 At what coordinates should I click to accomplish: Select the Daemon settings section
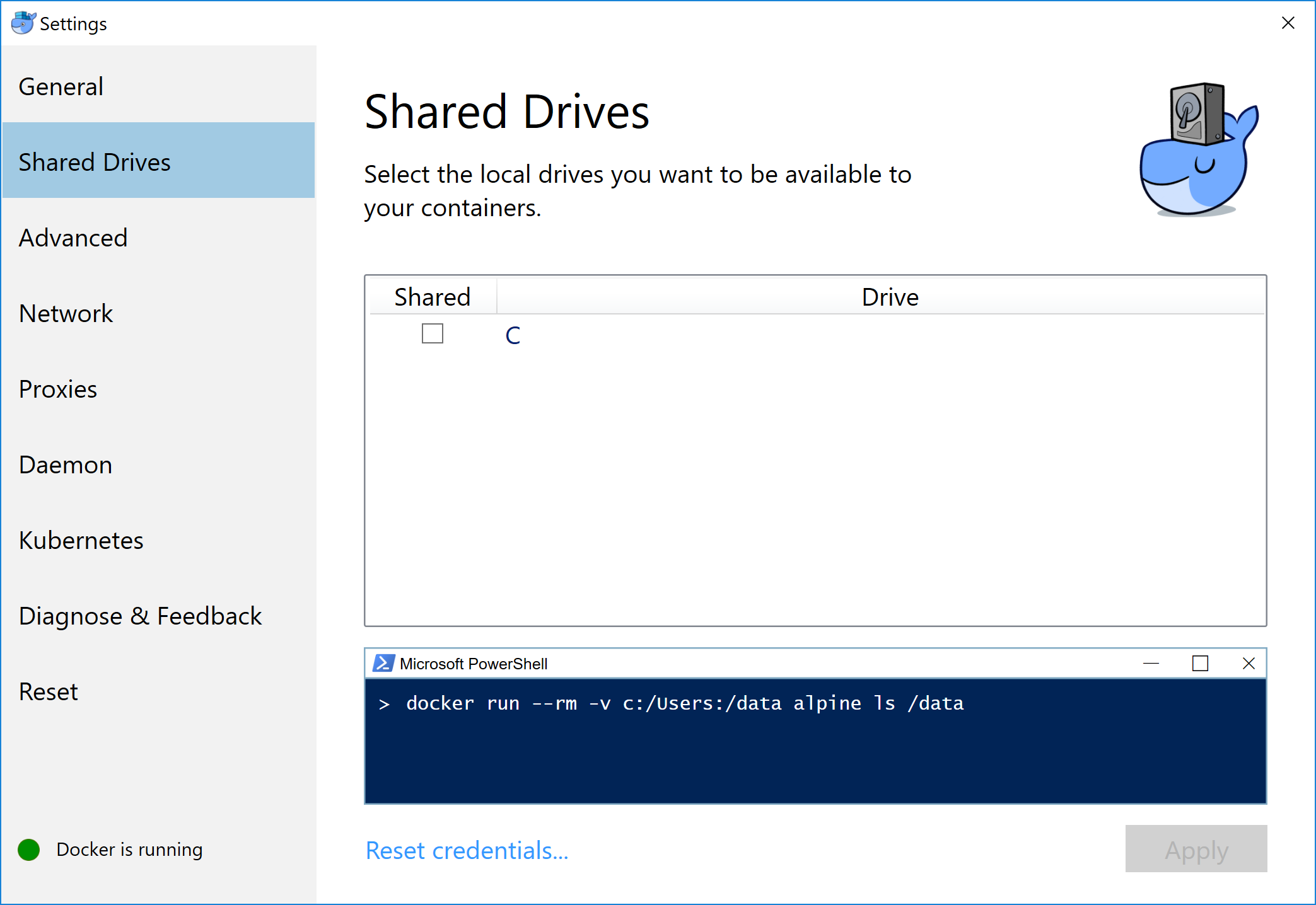[65, 465]
